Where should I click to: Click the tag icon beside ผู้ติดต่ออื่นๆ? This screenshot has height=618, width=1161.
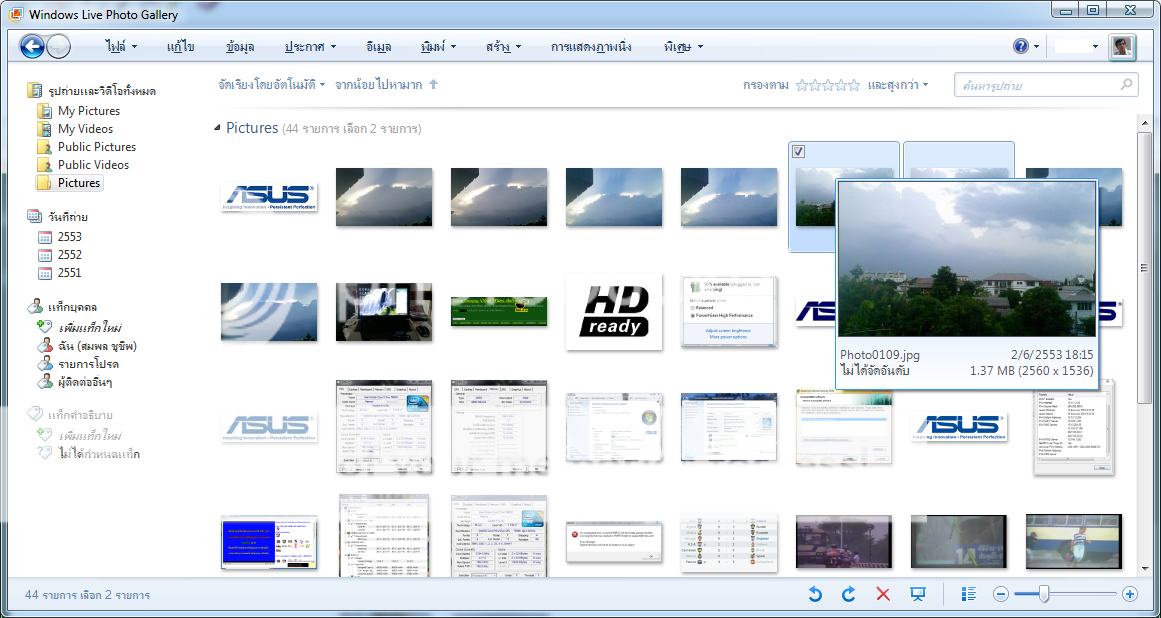pos(44,382)
